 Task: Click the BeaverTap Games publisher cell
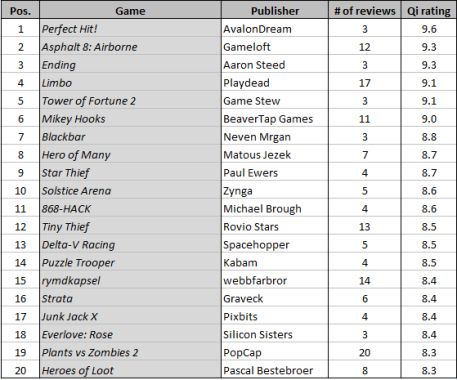click(275, 119)
